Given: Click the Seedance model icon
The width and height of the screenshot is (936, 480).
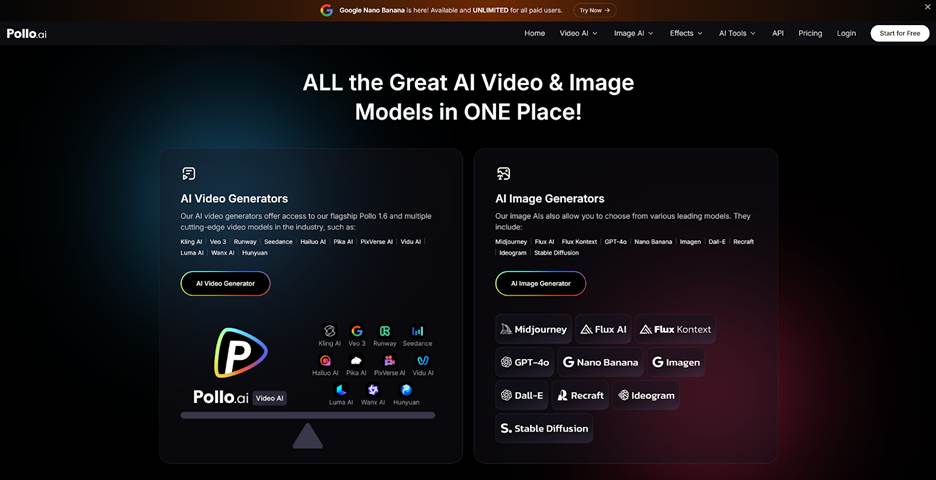Looking at the screenshot, I should (x=417, y=331).
